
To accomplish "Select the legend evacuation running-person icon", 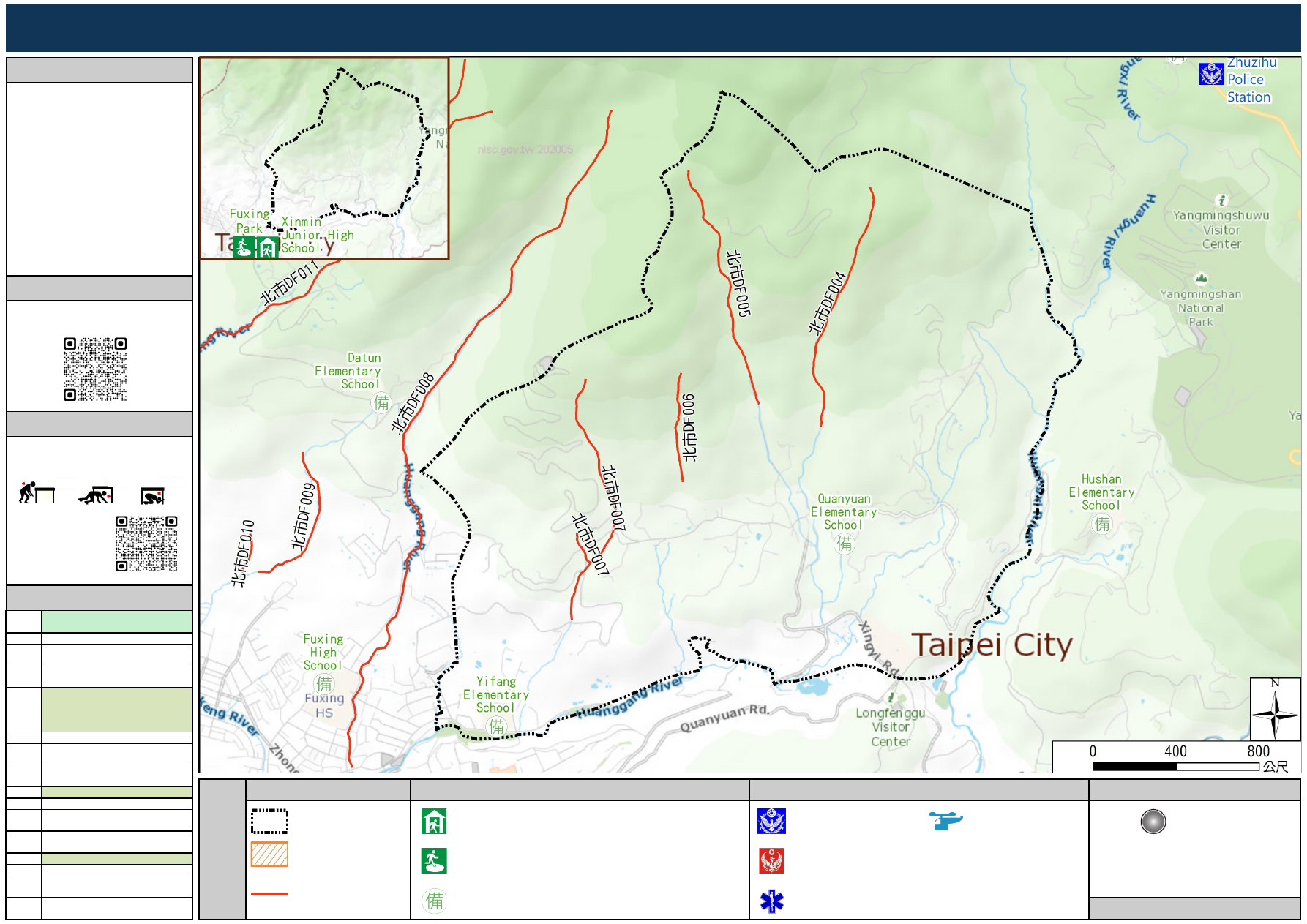I will tap(434, 861).
